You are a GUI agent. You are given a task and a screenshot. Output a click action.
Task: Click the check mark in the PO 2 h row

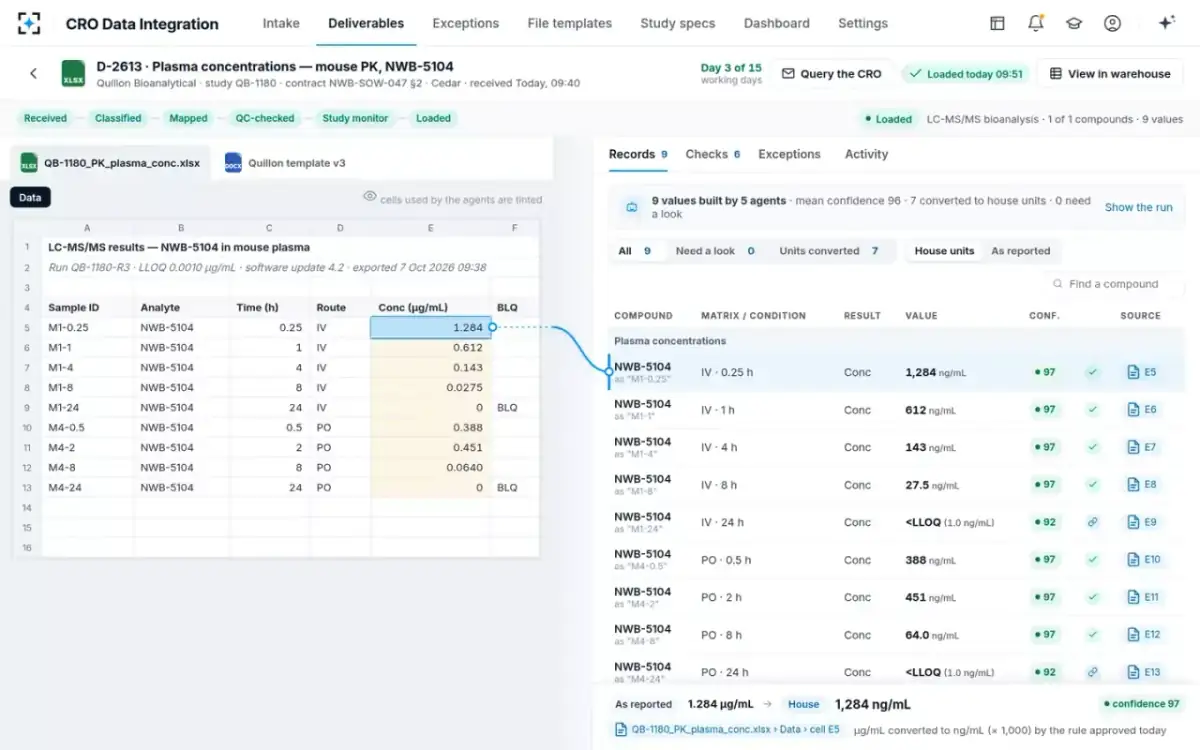click(1092, 597)
